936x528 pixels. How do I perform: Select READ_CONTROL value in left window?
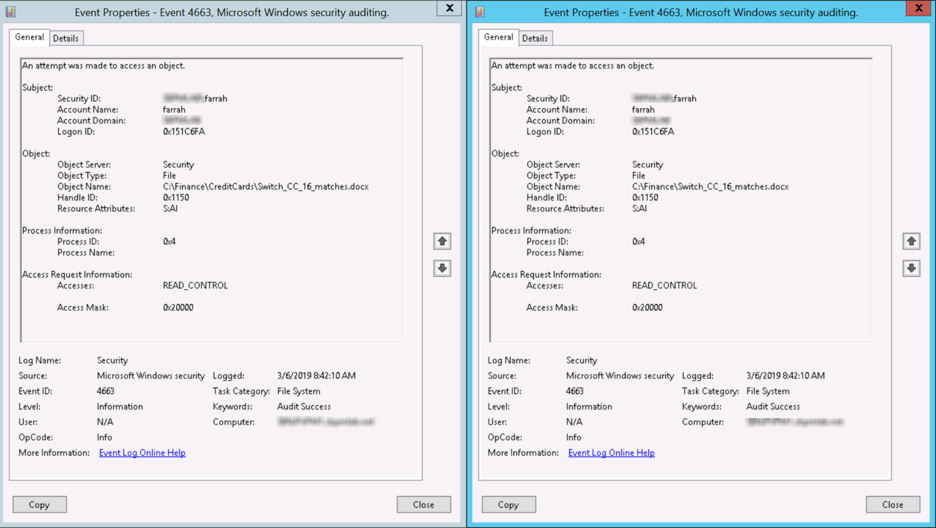(195, 286)
